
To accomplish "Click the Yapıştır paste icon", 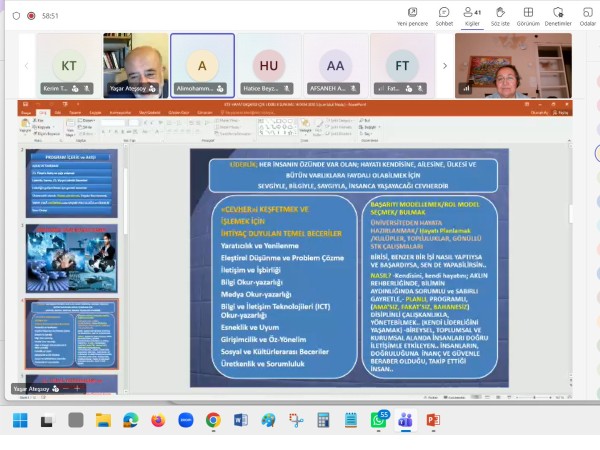I will pyautogui.click(x=25, y=125).
